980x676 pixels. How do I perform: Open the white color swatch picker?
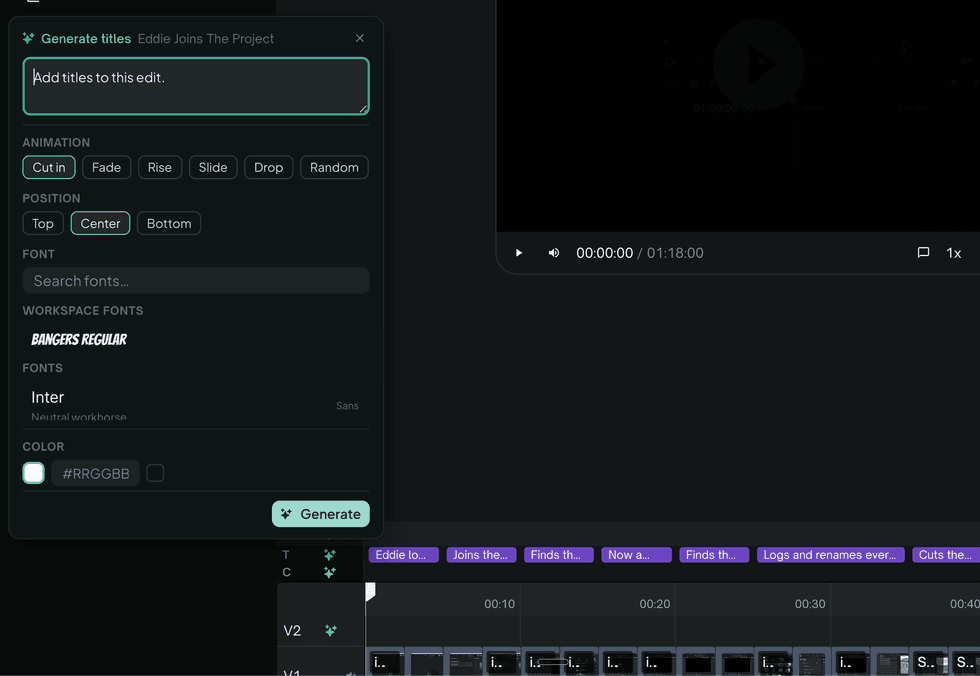point(34,473)
